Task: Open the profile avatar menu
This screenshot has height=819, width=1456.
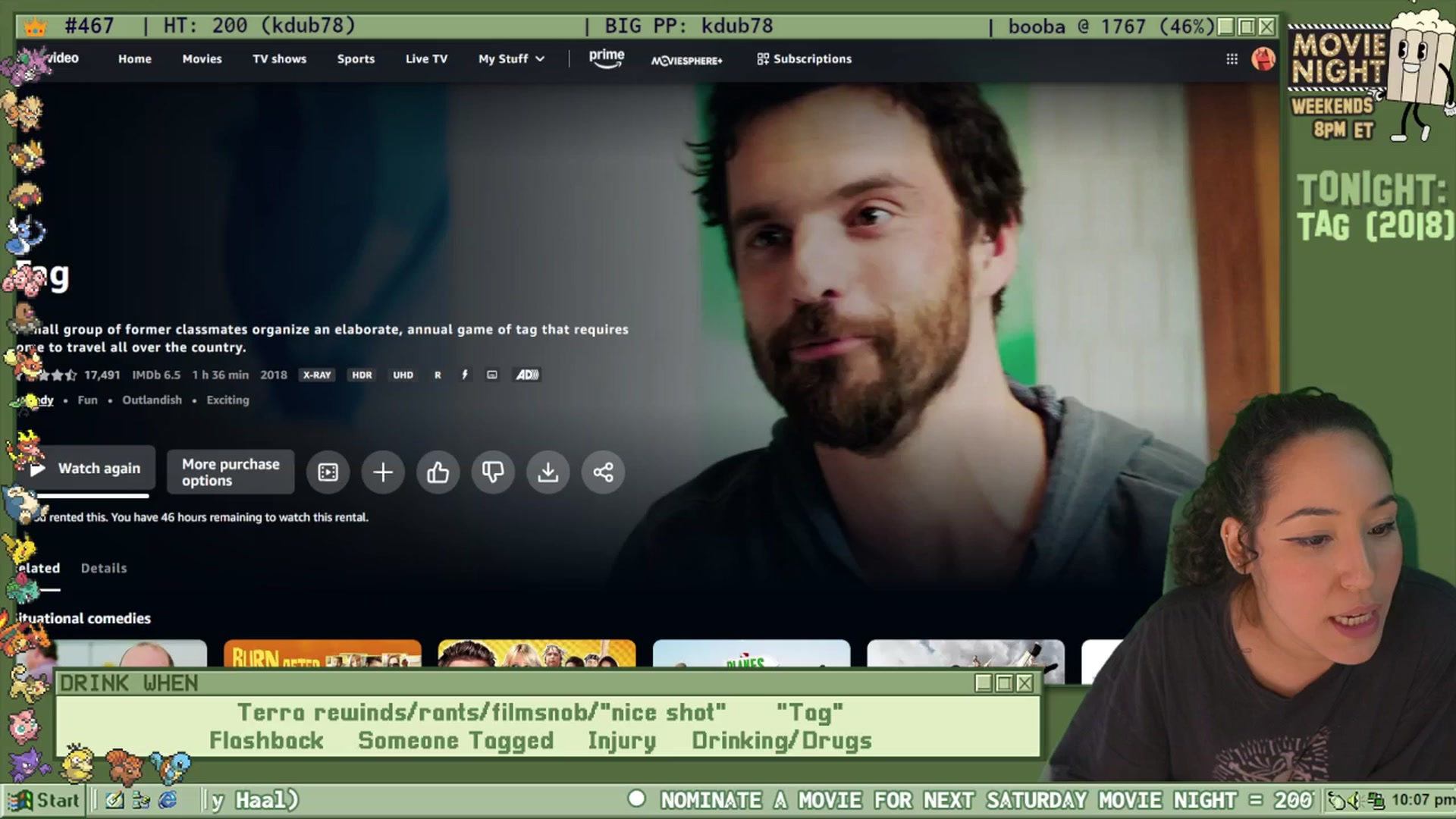Action: tap(1263, 59)
